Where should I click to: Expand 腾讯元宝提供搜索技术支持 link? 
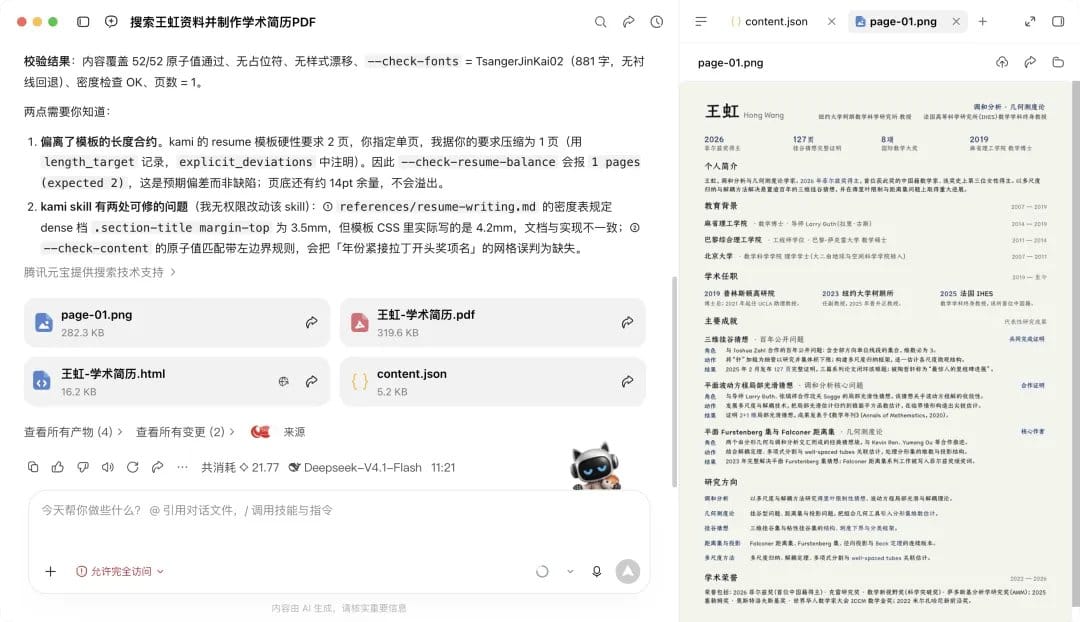[100, 272]
